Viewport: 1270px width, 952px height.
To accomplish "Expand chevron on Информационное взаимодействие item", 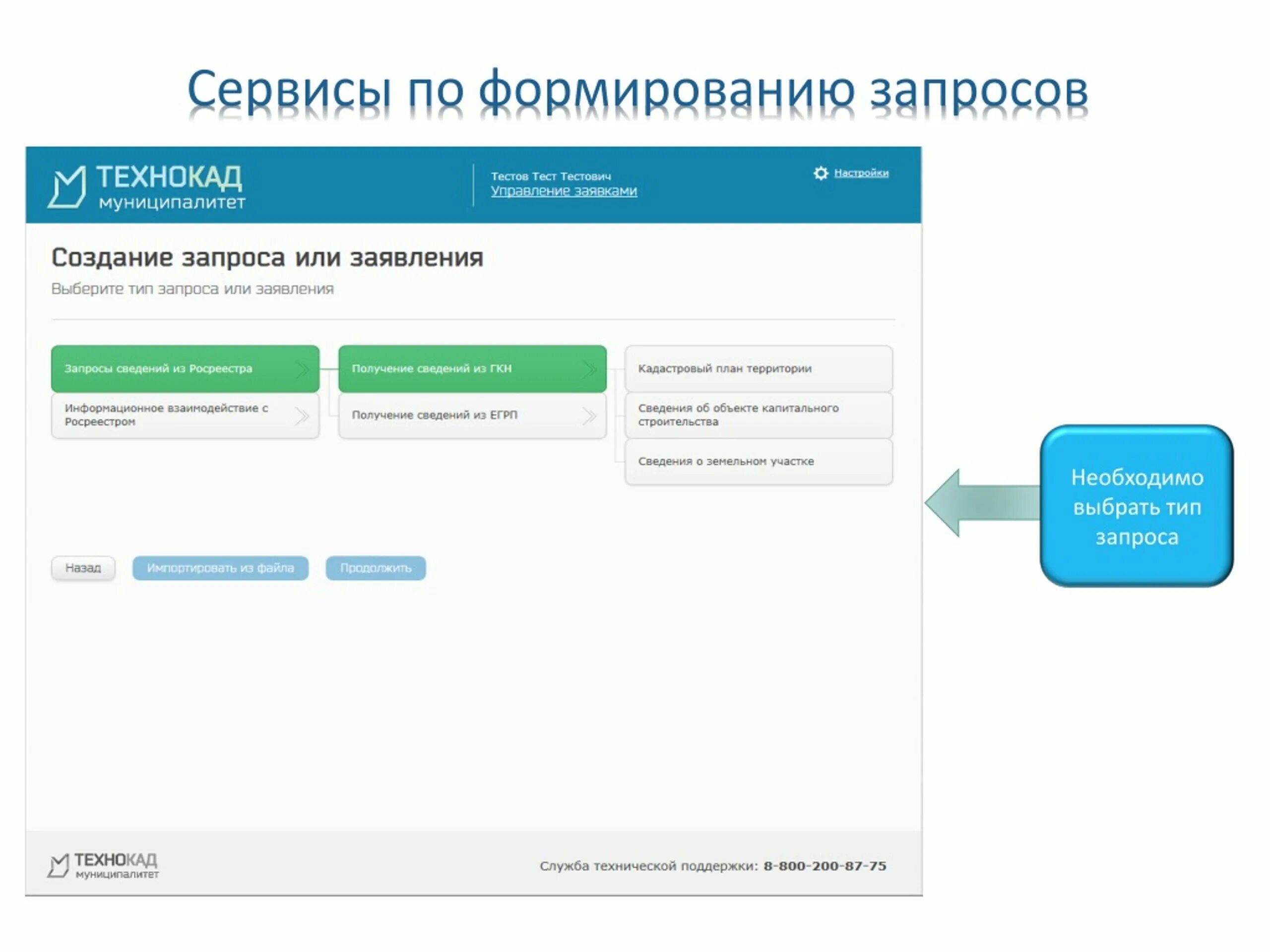I will coord(302,416).
